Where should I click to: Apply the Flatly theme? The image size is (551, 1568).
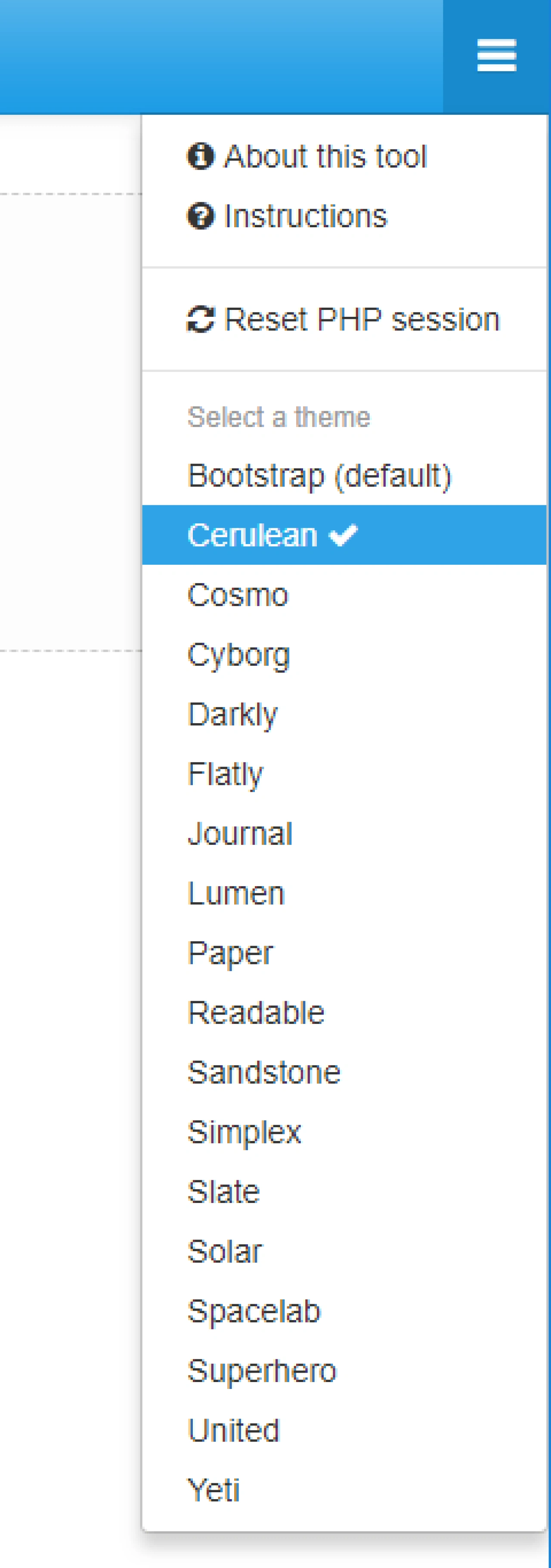pyautogui.click(x=225, y=773)
